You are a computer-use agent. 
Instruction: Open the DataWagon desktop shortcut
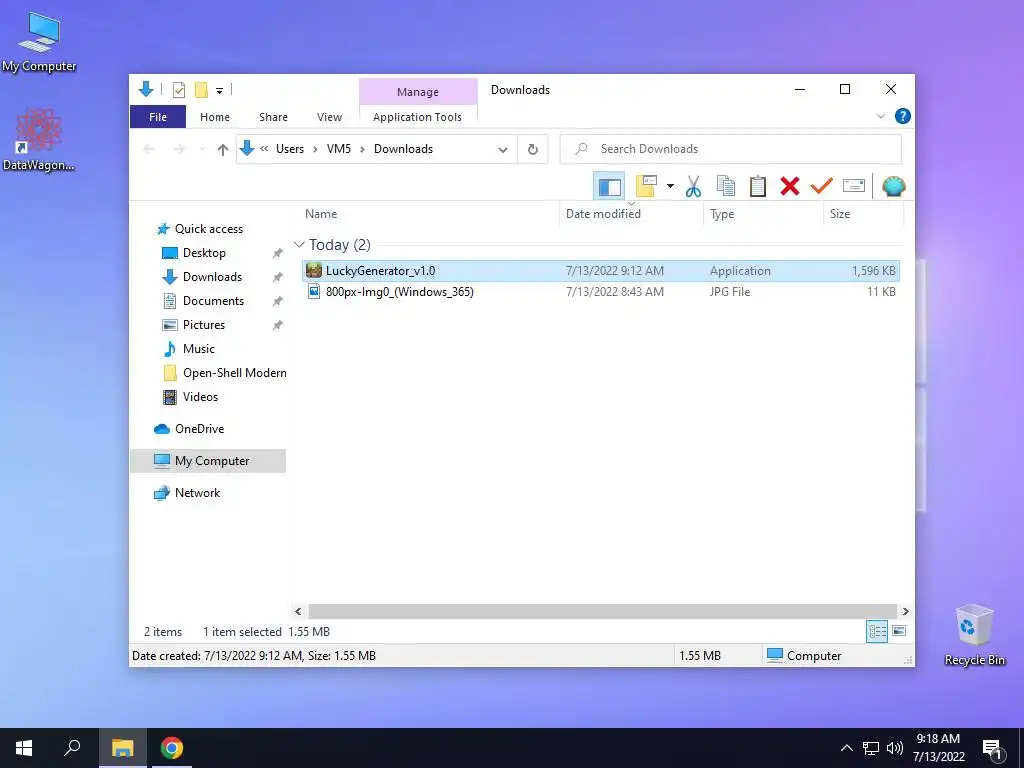click(39, 140)
